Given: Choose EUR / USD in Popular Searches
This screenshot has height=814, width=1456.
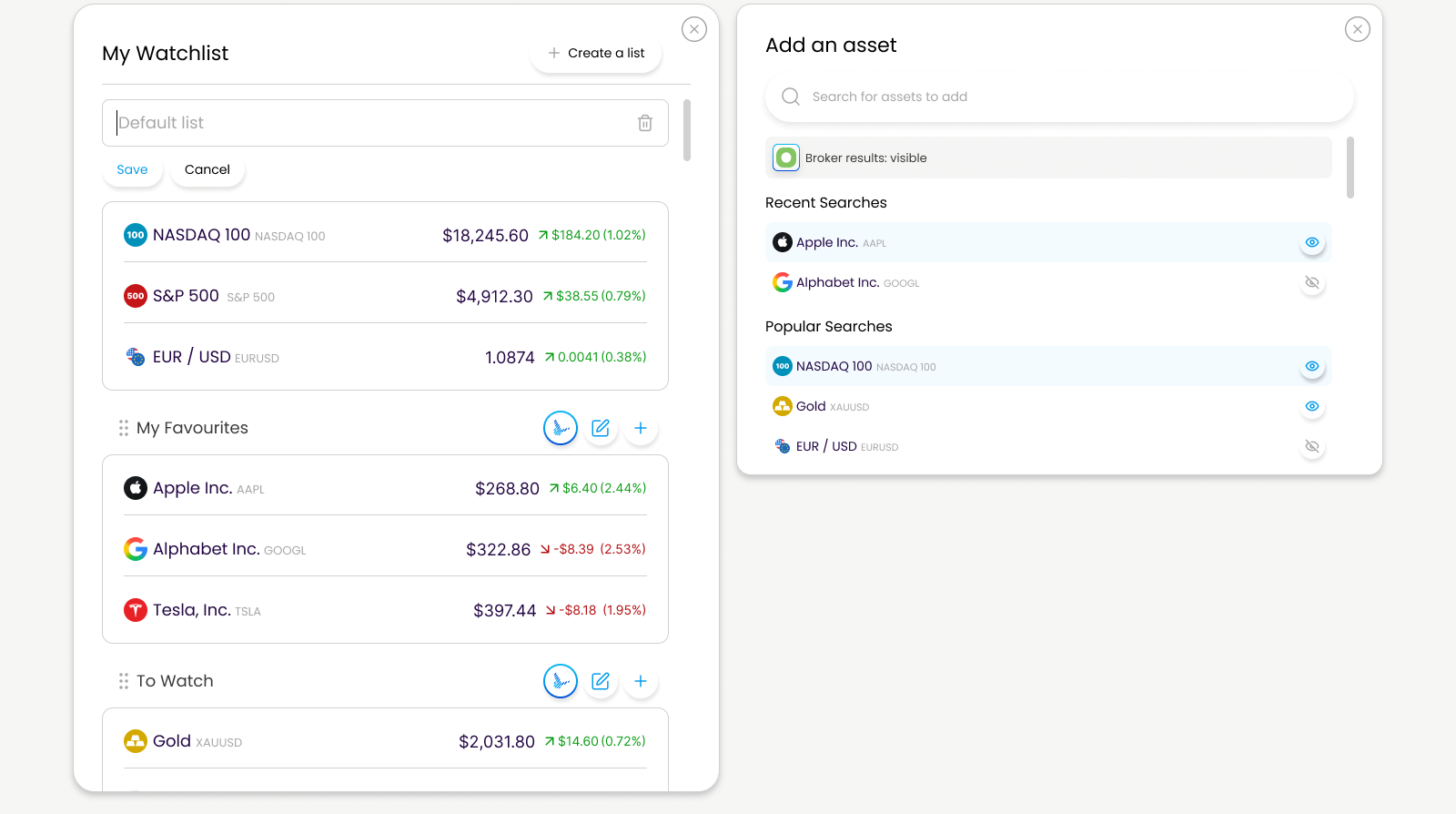Looking at the screenshot, I should point(1048,446).
